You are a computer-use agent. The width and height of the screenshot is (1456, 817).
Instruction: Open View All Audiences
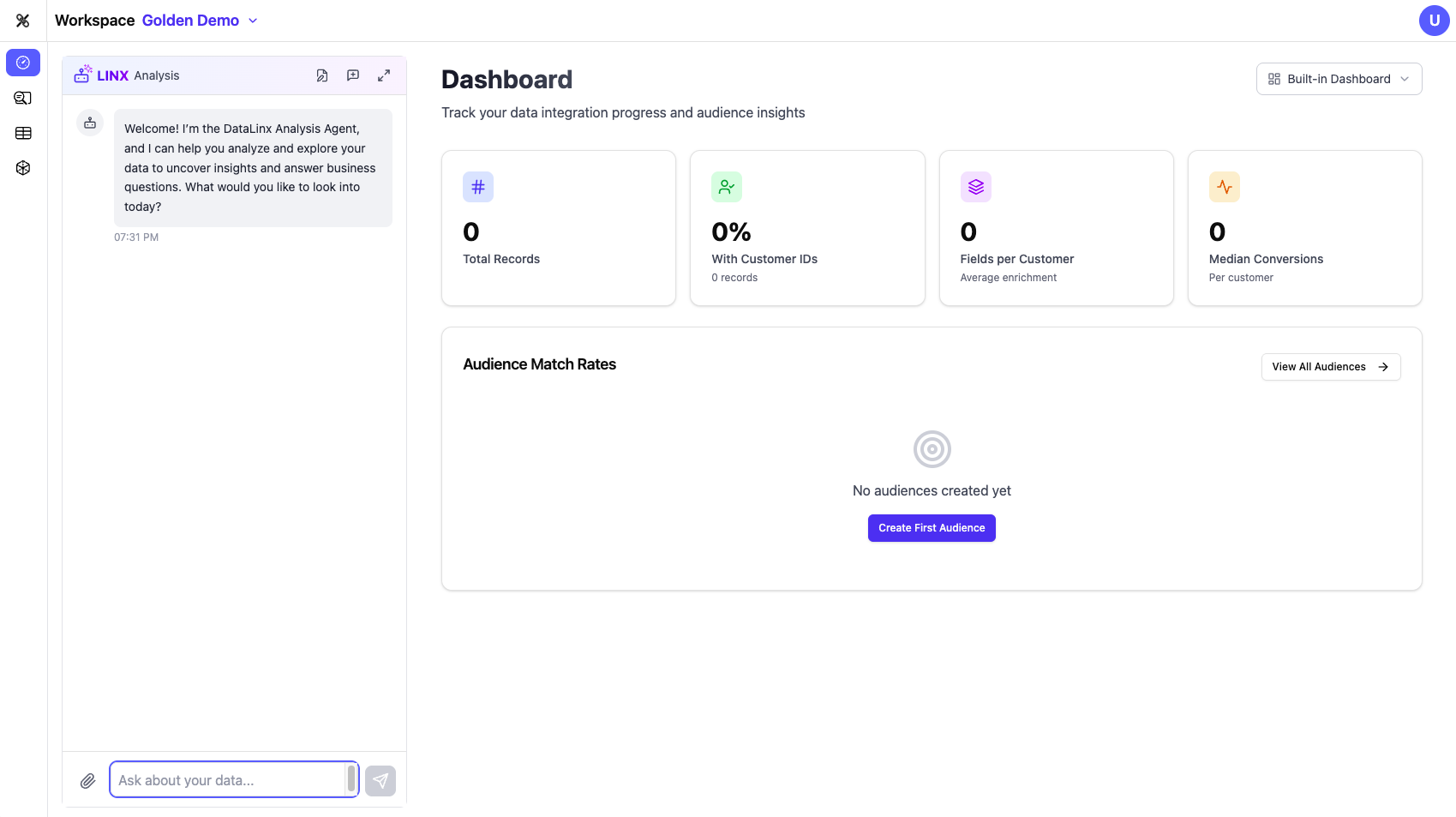tap(1330, 366)
